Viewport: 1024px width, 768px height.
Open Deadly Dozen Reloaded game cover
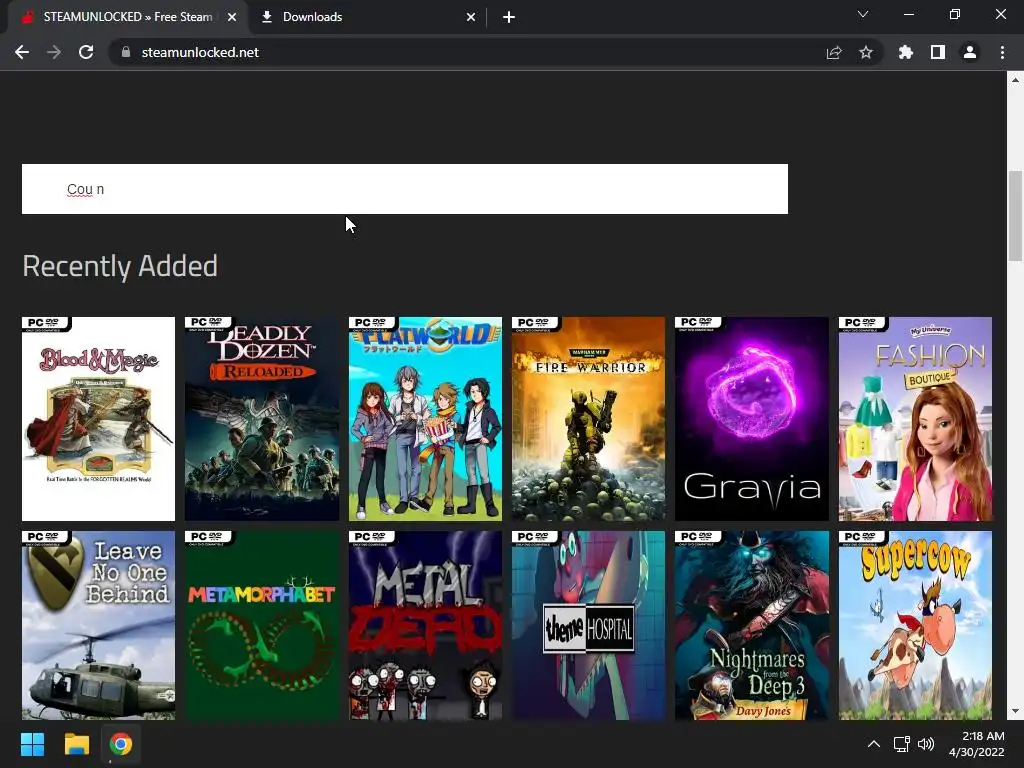[262, 419]
